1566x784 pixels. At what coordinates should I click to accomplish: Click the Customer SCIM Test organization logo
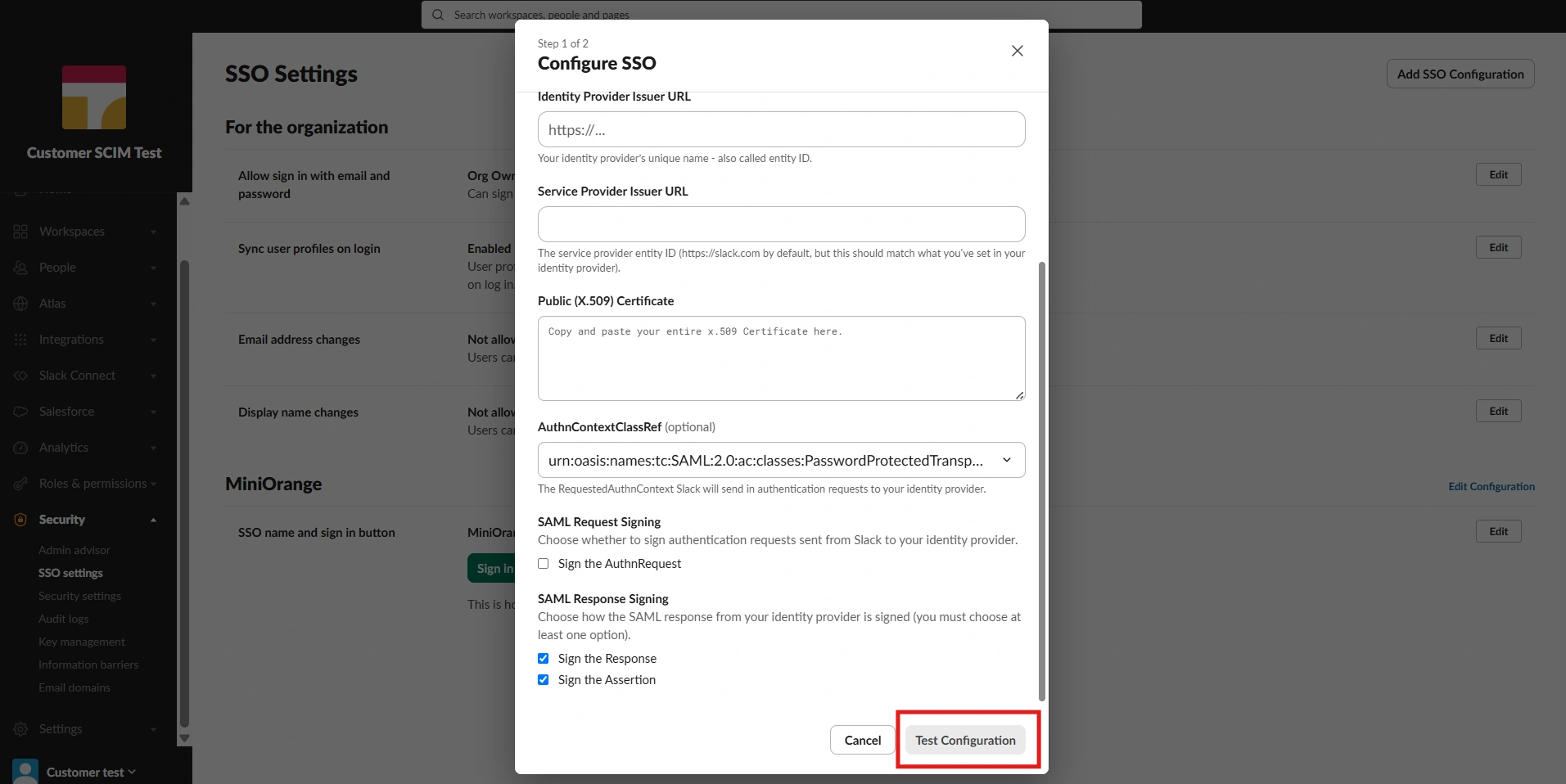click(94, 97)
